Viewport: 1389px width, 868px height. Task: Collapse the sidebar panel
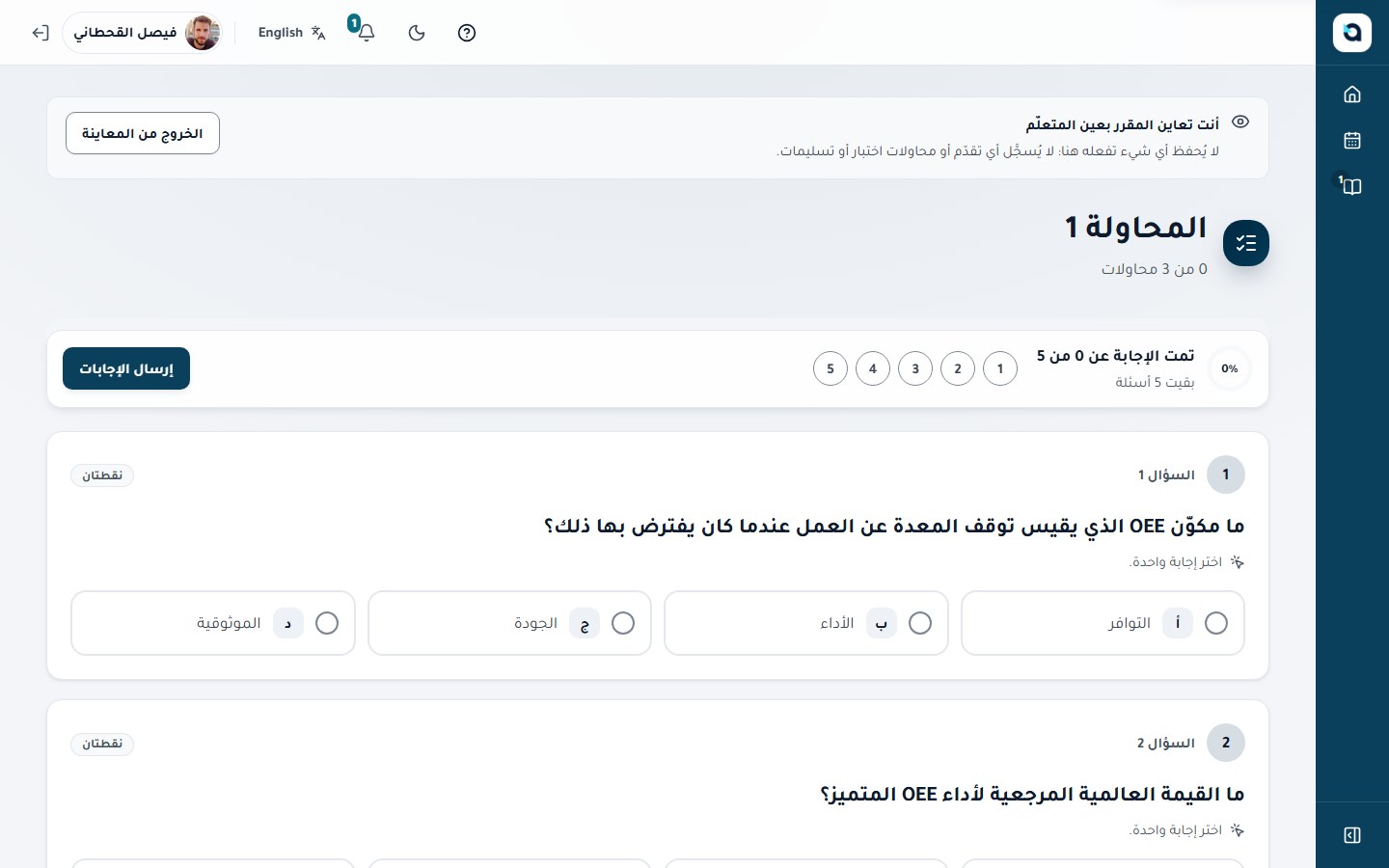pos(1352,835)
